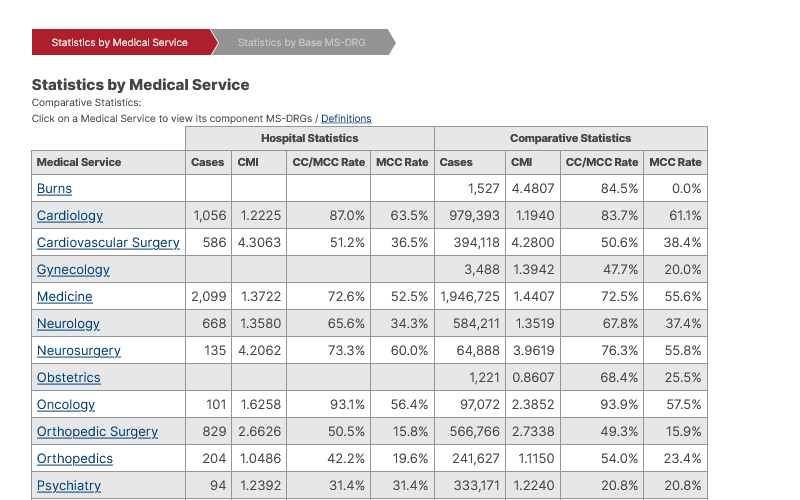Click the Medicine comparative cases cell 1,946,725
The width and height of the screenshot is (800, 500).
coord(470,297)
